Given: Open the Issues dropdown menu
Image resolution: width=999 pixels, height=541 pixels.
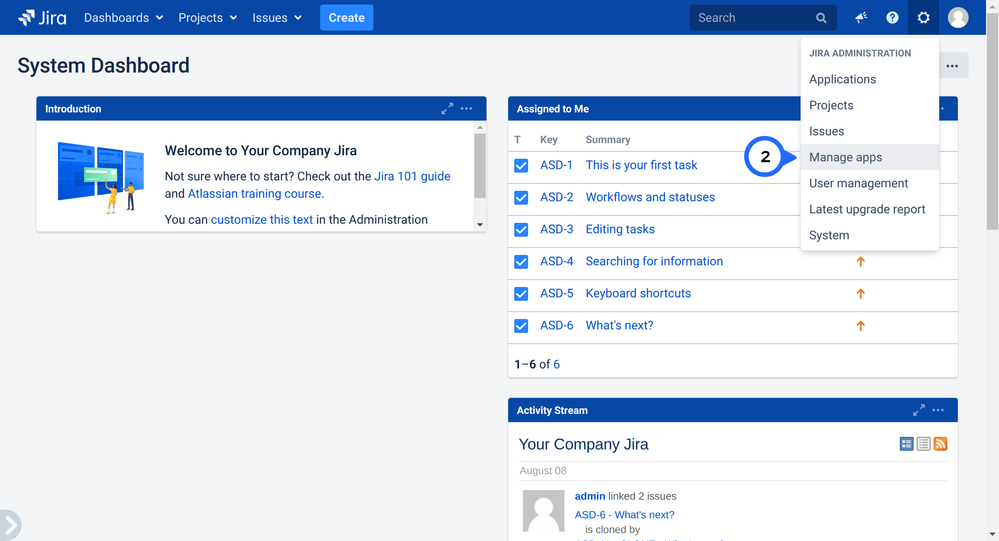Looking at the screenshot, I should point(277,18).
